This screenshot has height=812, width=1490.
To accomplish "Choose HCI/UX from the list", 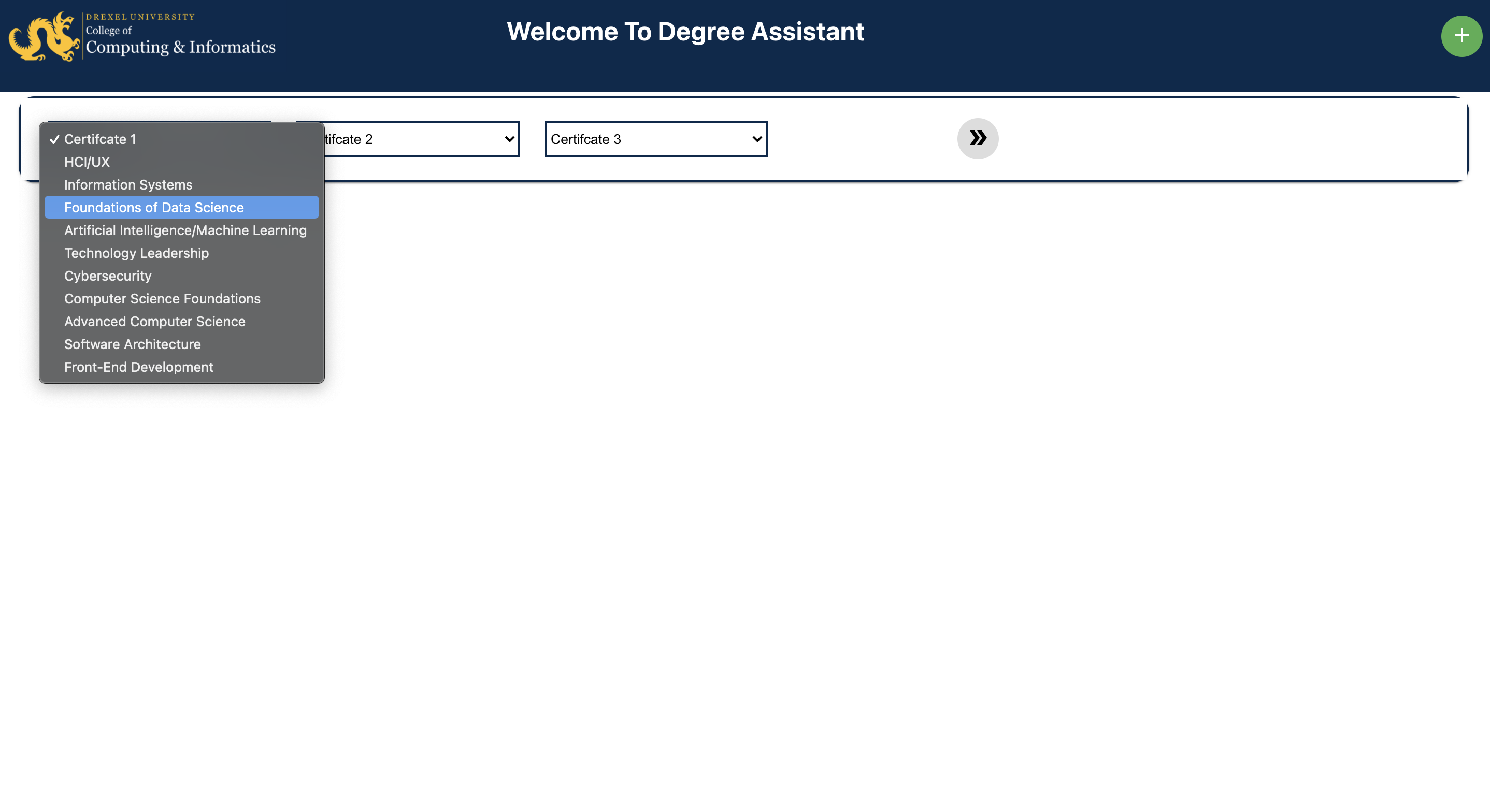I will point(87,162).
